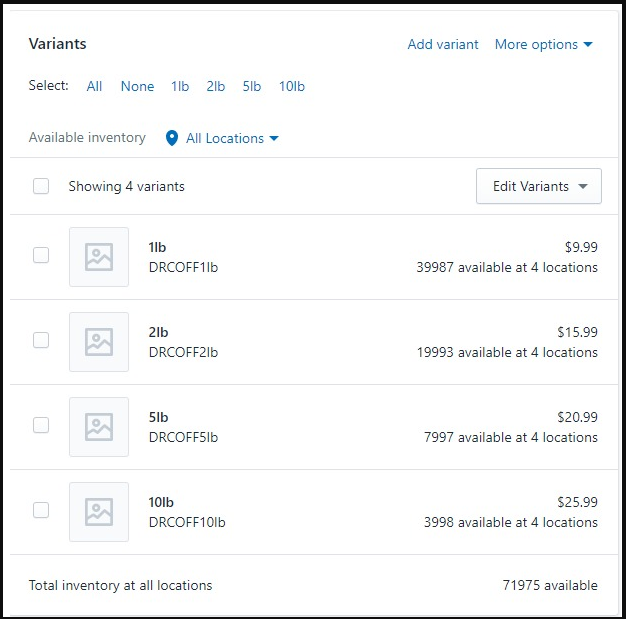Check the 1lb variant checkbox
Screen dimensions: 626x619
(x=41, y=255)
